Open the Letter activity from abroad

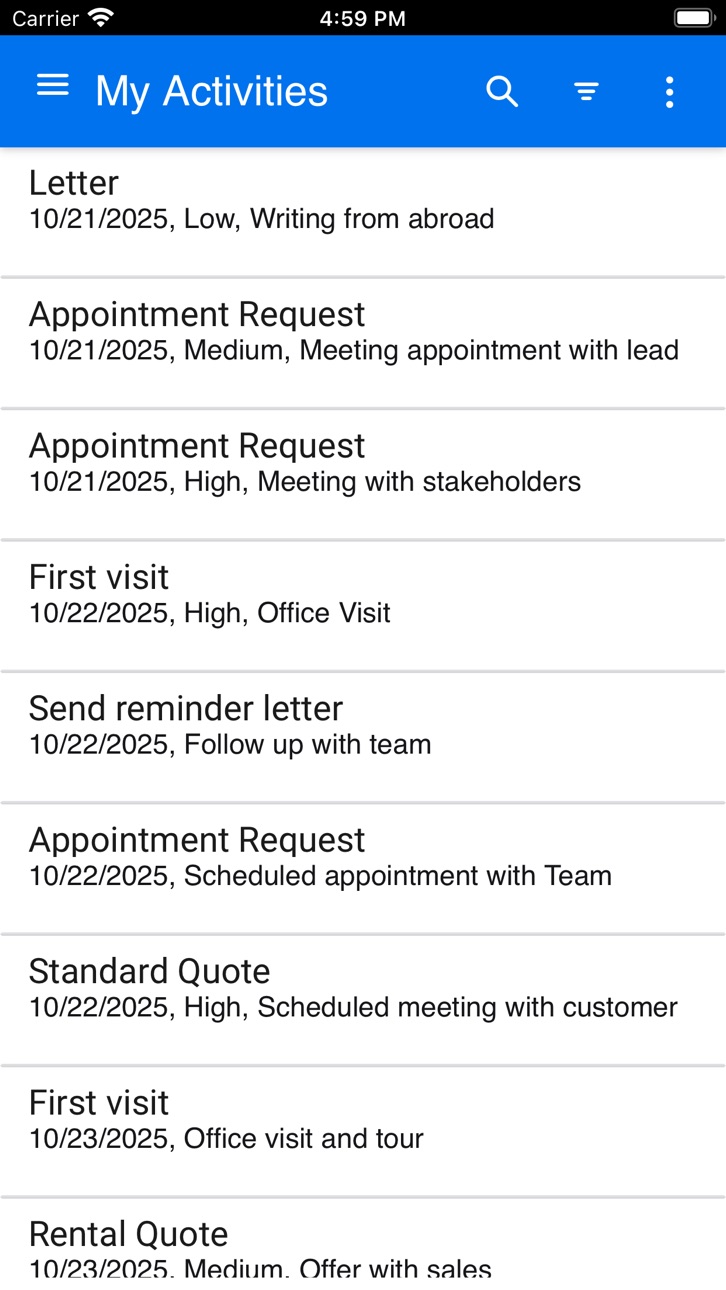[x=363, y=212]
